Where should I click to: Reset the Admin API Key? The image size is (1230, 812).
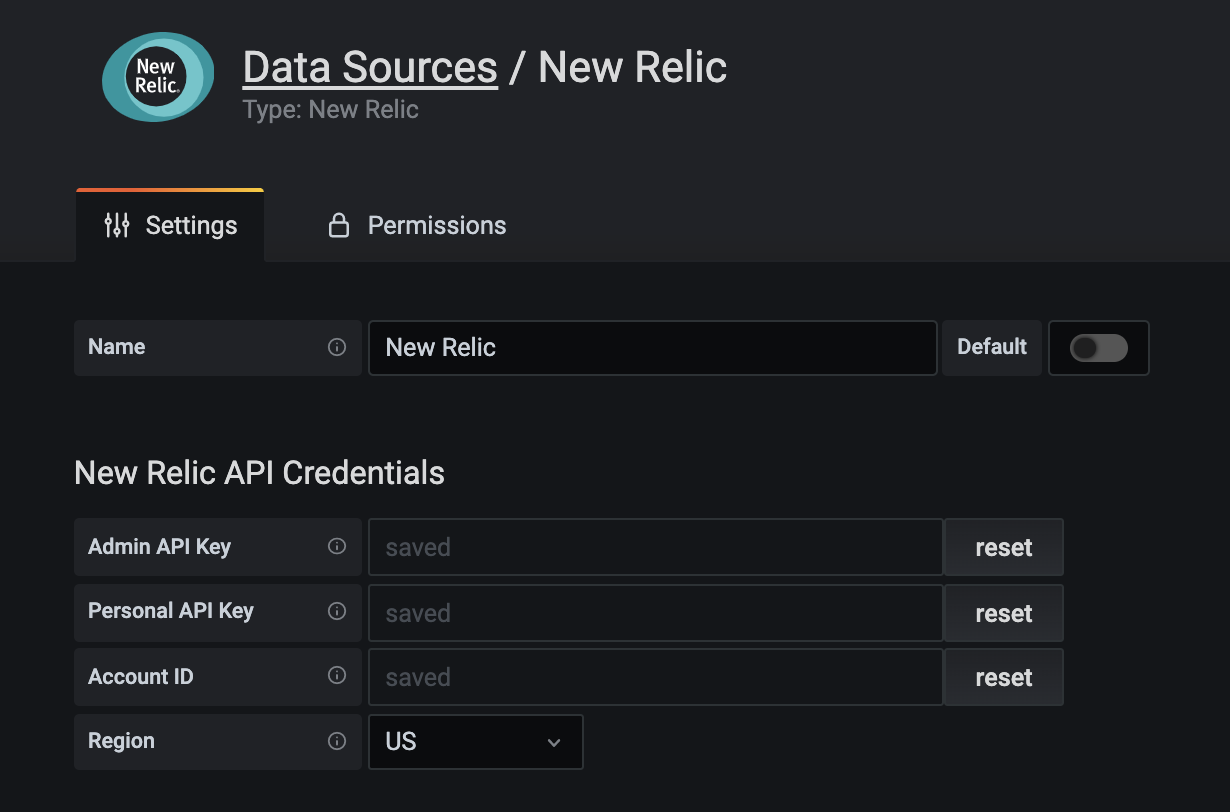pyautogui.click(x=1003, y=547)
